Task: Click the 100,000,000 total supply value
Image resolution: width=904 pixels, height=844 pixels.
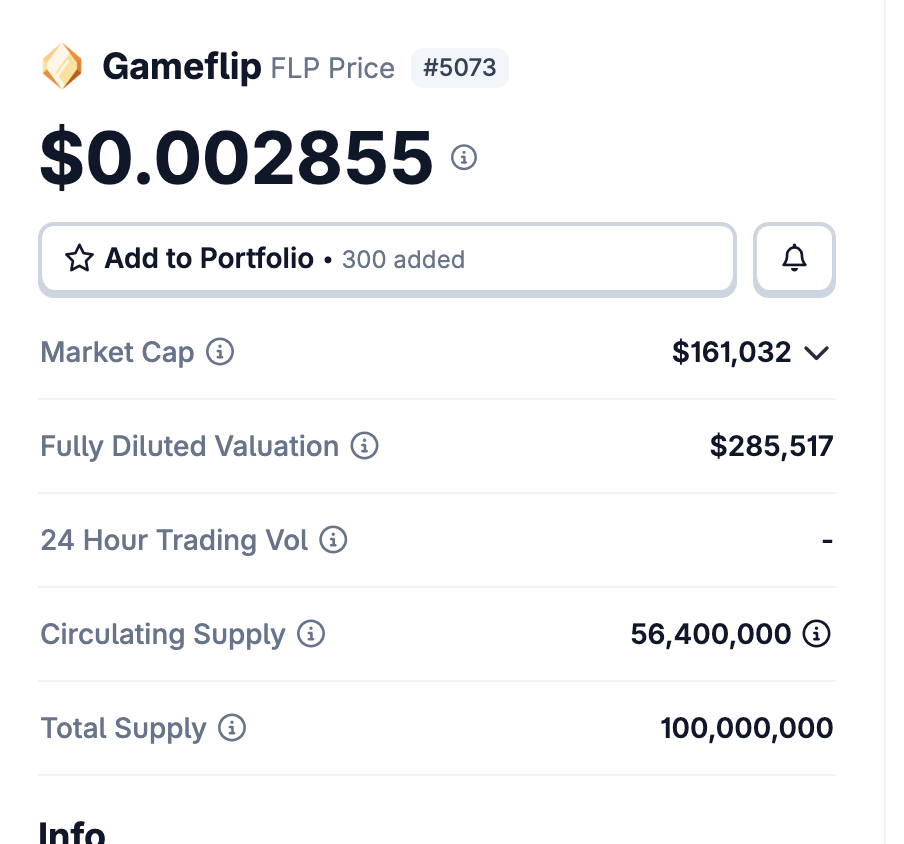Action: pos(746,728)
